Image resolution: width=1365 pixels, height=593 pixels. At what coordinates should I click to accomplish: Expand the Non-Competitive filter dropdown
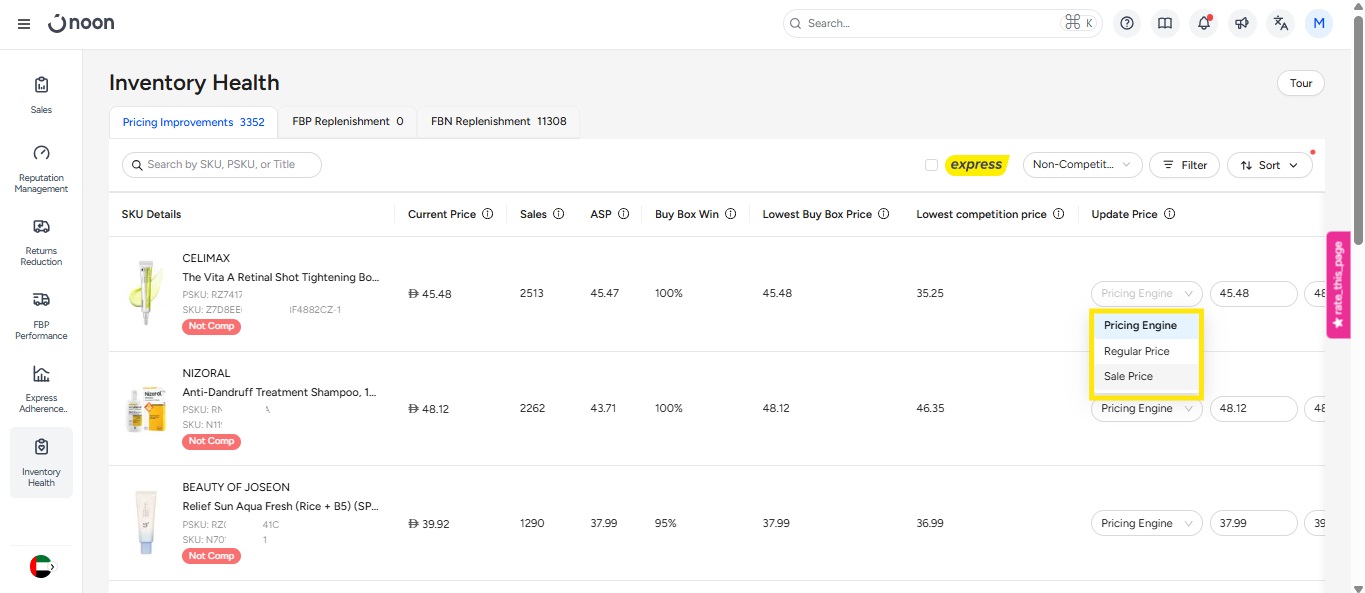pos(1082,165)
